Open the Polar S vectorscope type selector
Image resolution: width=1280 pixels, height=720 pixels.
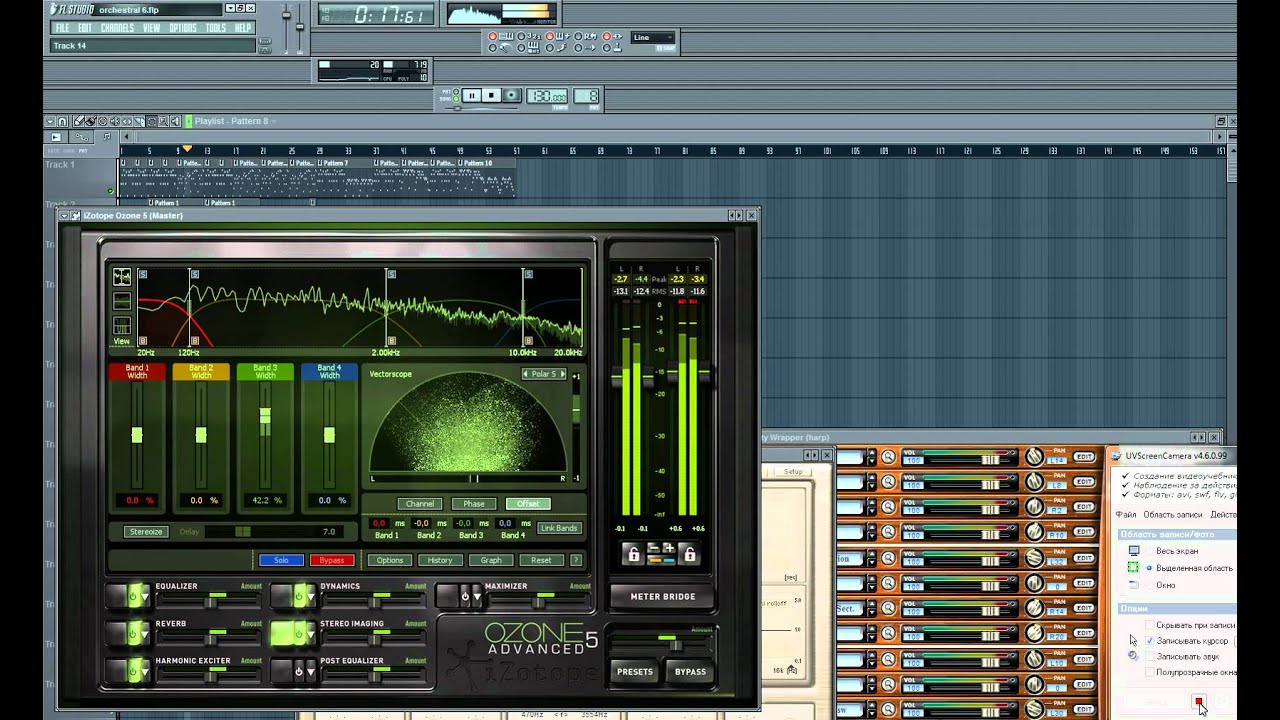544,374
